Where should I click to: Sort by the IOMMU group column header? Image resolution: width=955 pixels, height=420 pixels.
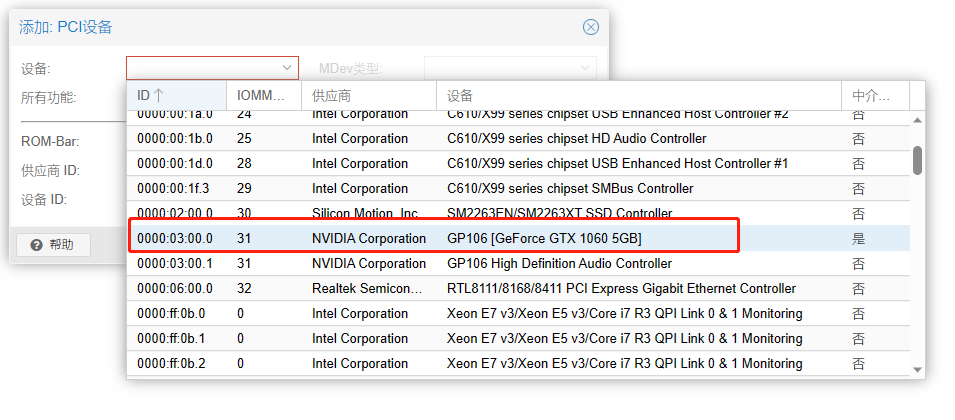coord(263,95)
